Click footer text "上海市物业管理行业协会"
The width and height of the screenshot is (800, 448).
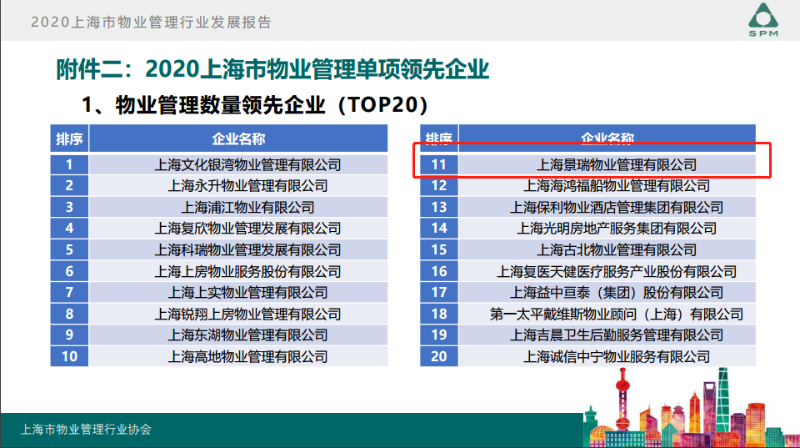(86, 430)
